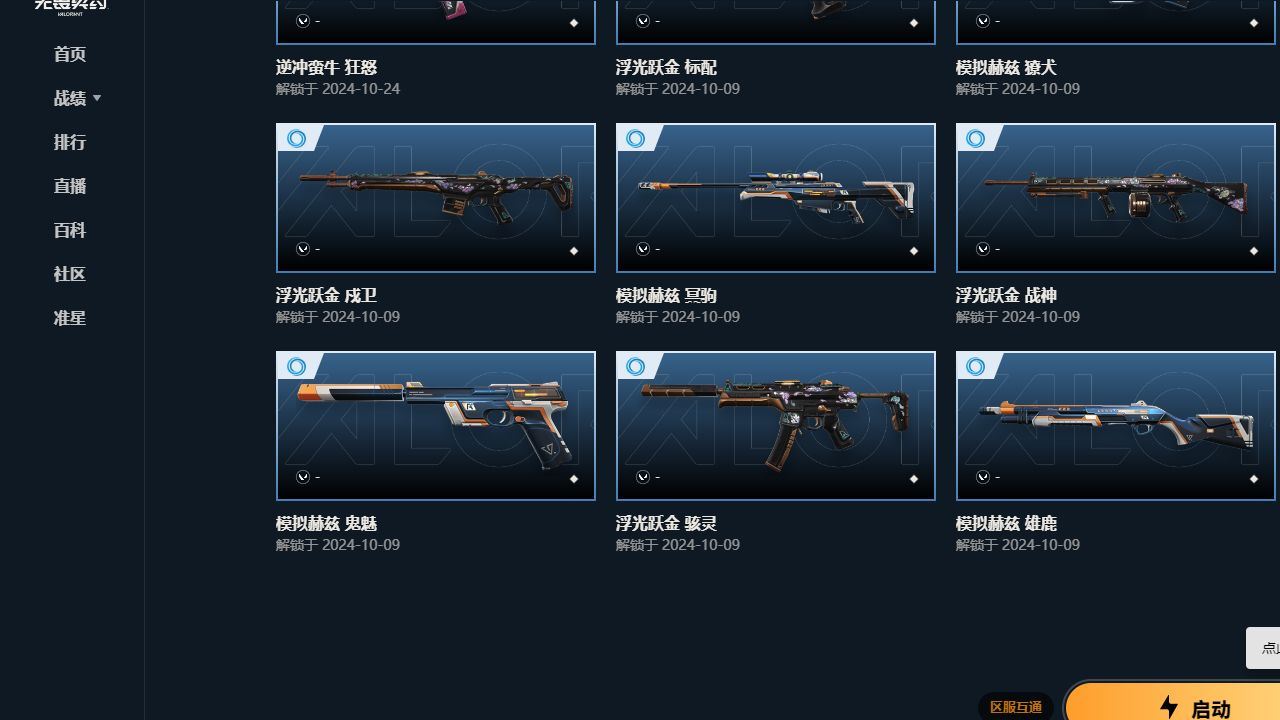The height and width of the screenshot is (720, 1280).
Task: Select the 浮光跃金 骇灵 weapon thumbnail
Action: [x=776, y=426]
